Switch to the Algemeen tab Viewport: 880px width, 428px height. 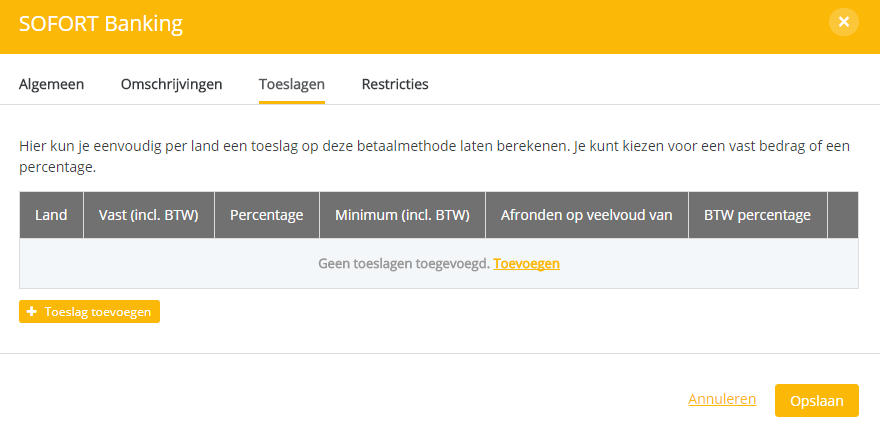52,84
